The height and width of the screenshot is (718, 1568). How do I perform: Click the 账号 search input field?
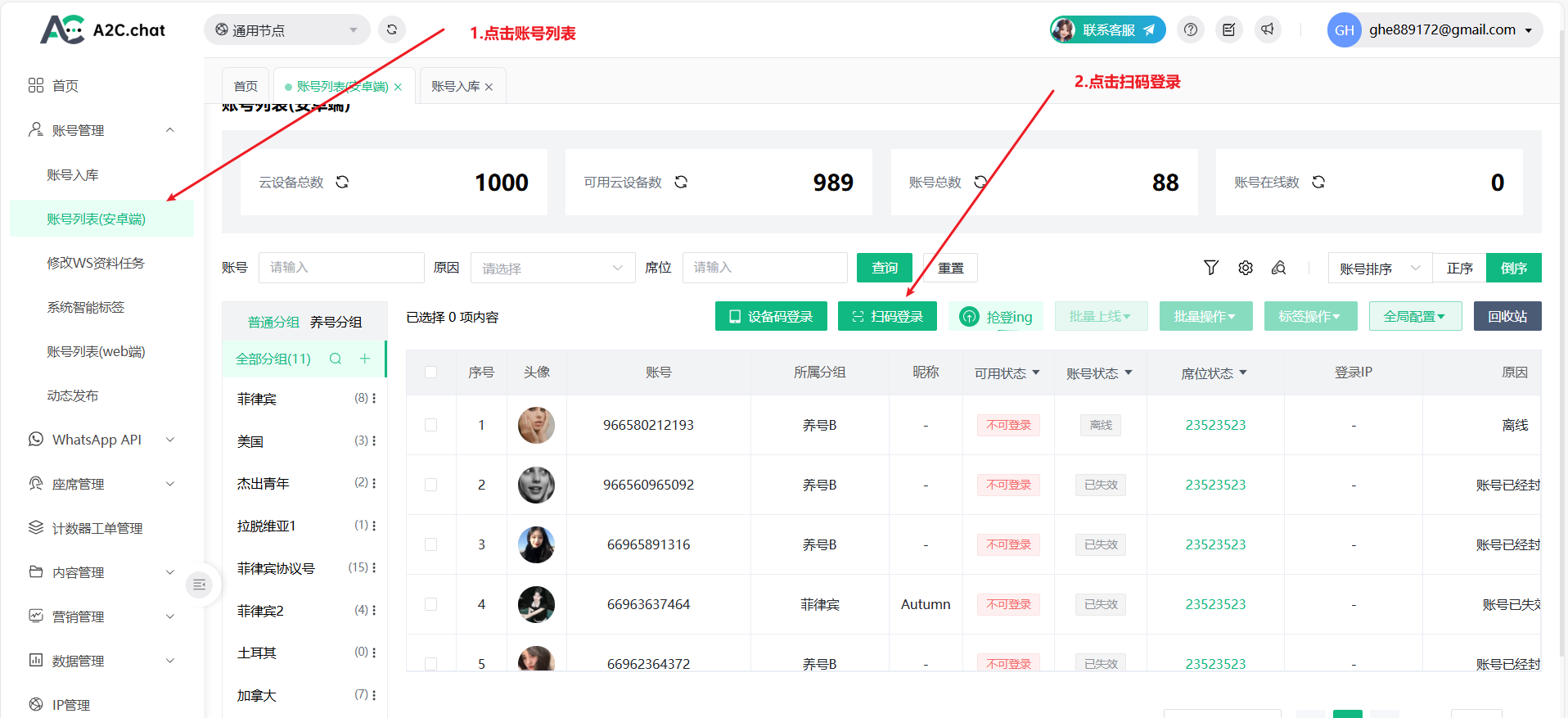tap(341, 268)
